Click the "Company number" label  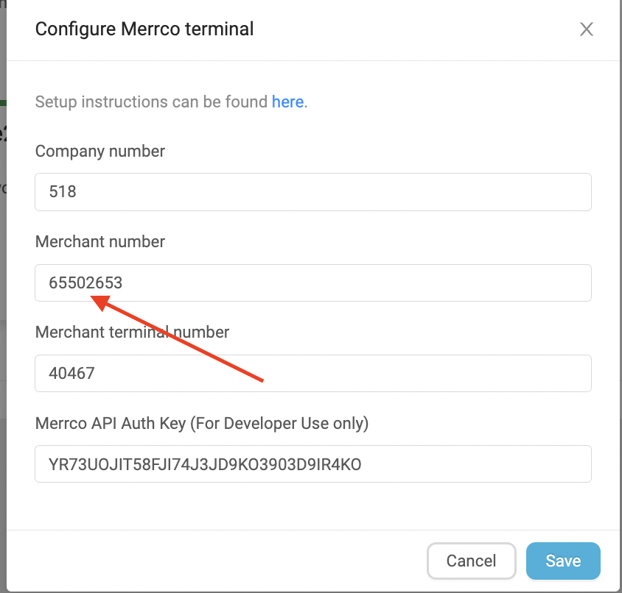point(100,152)
